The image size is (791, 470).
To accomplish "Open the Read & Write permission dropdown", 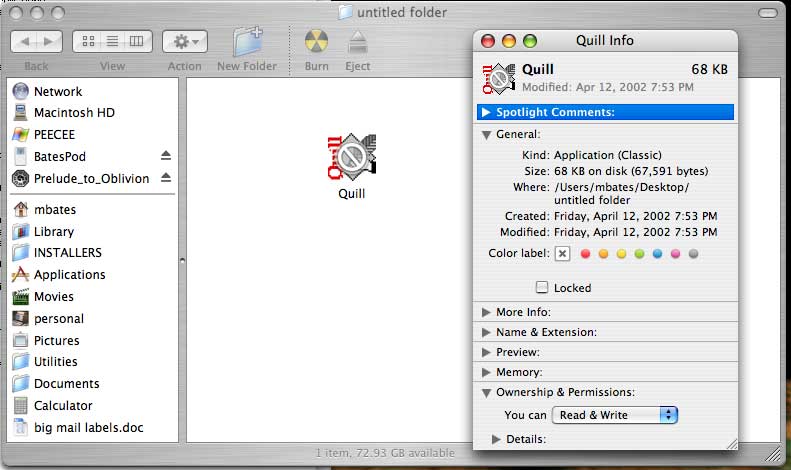I will tap(615, 415).
